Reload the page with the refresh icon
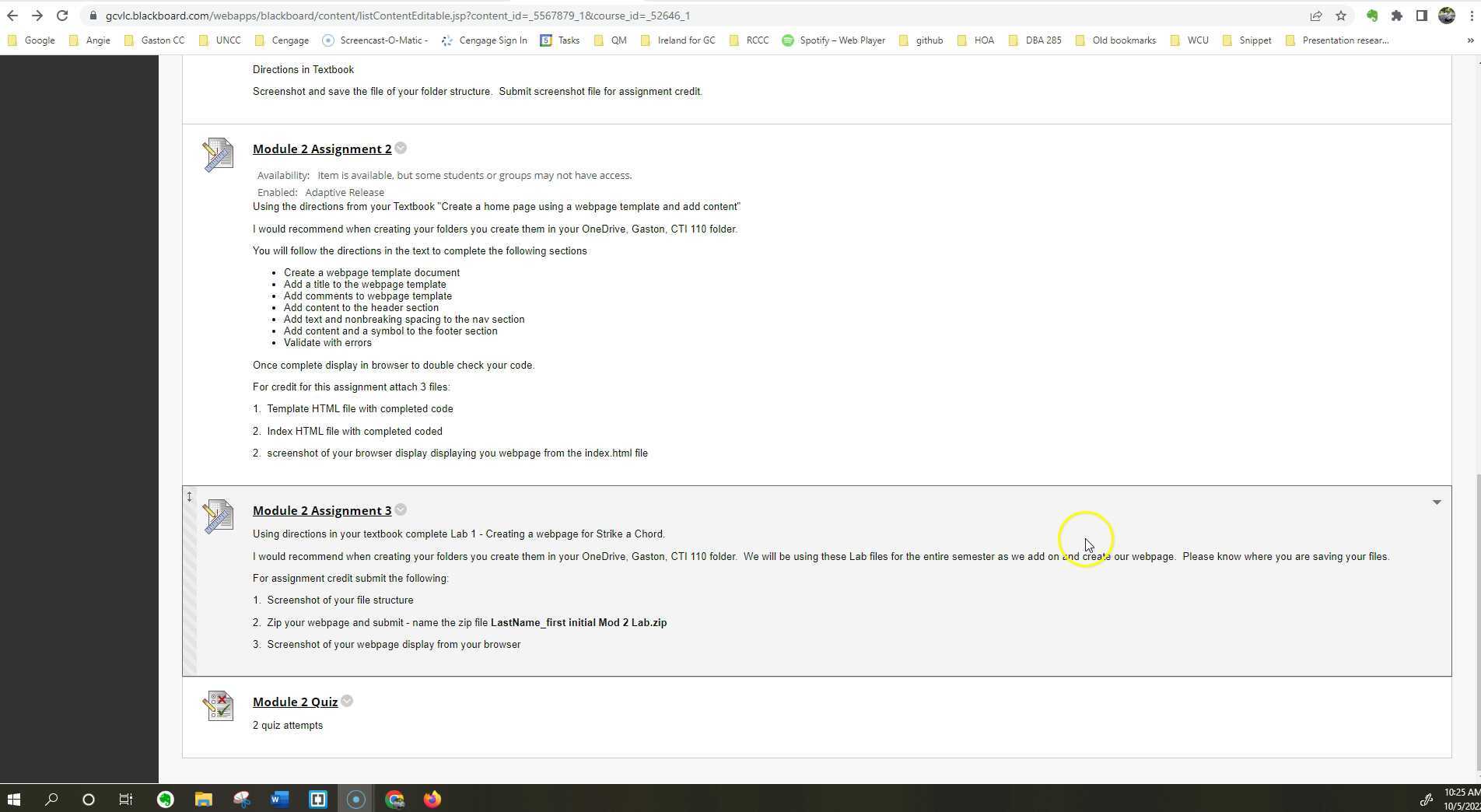The width and height of the screenshot is (1481, 812). tap(61, 15)
